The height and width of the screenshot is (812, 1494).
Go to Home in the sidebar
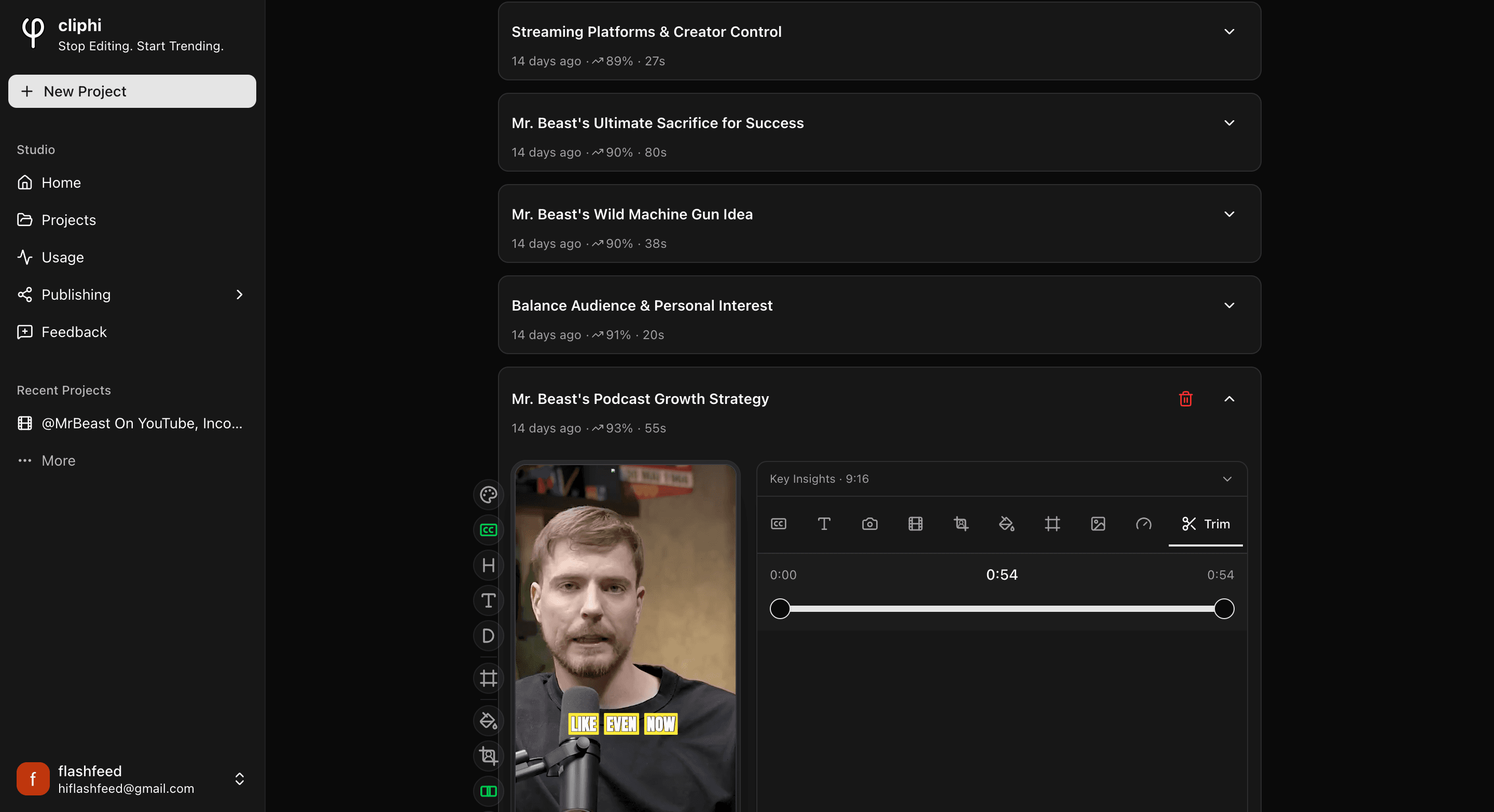point(132,183)
